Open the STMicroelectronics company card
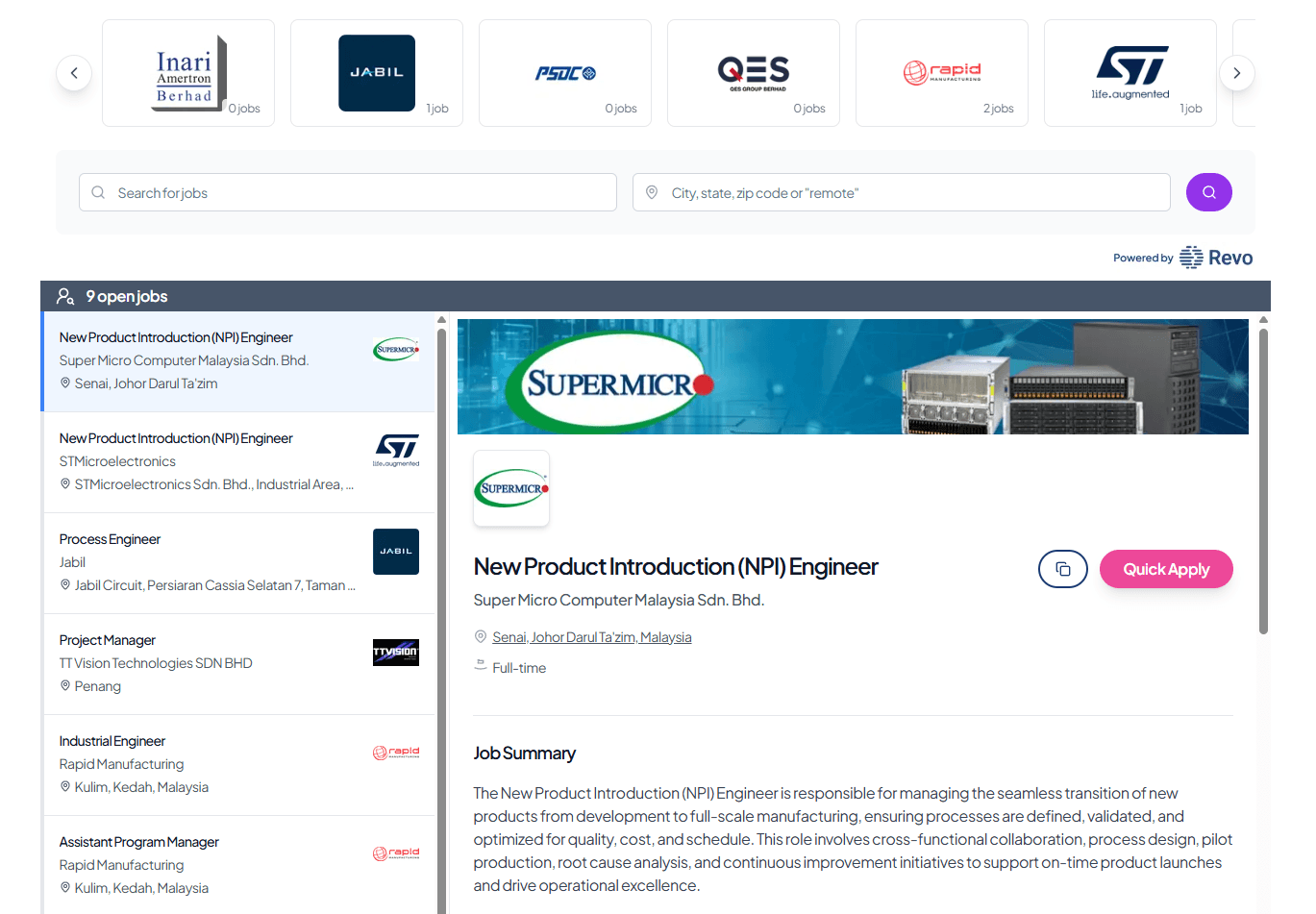1316x914 pixels. [x=1130, y=73]
